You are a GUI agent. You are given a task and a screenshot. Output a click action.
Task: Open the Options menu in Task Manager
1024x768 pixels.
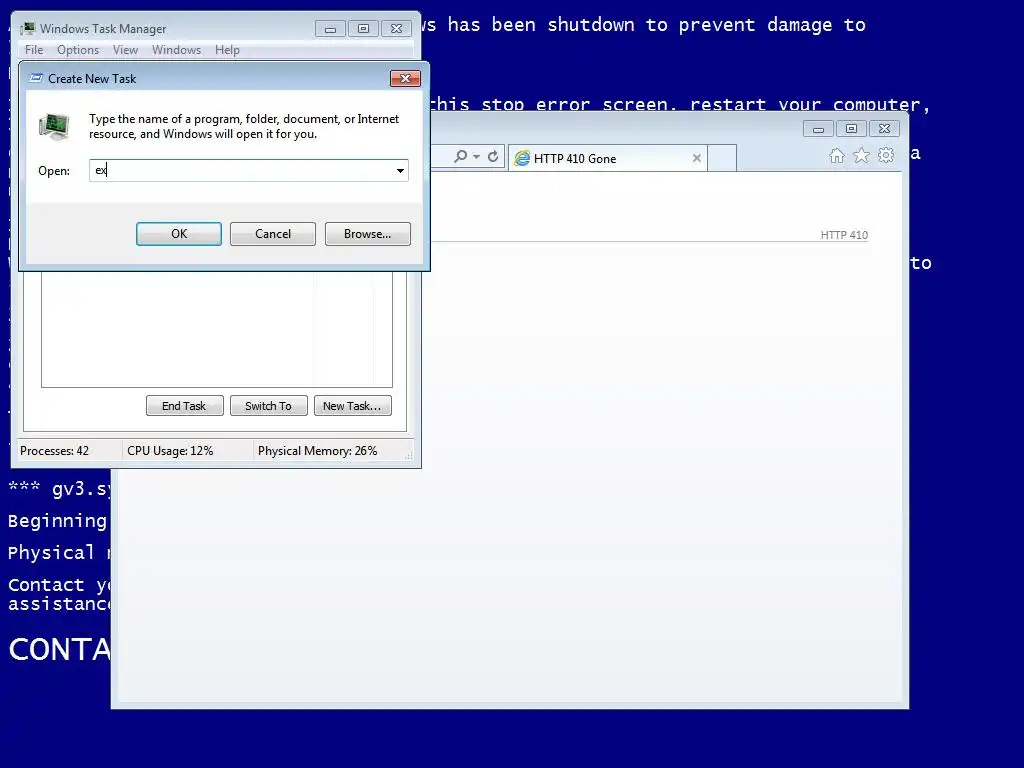pos(78,50)
